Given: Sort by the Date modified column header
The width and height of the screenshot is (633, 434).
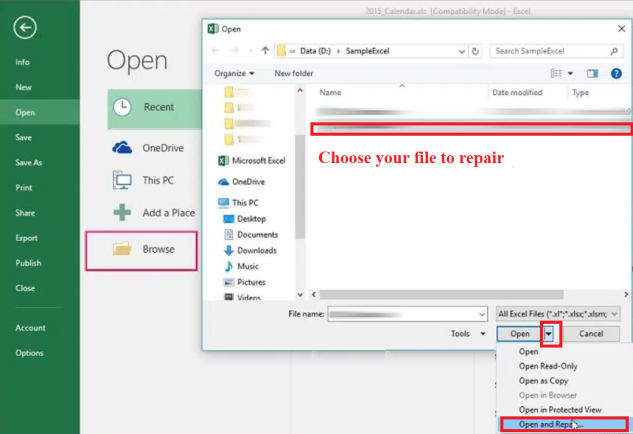Looking at the screenshot, I should [517, 92].
